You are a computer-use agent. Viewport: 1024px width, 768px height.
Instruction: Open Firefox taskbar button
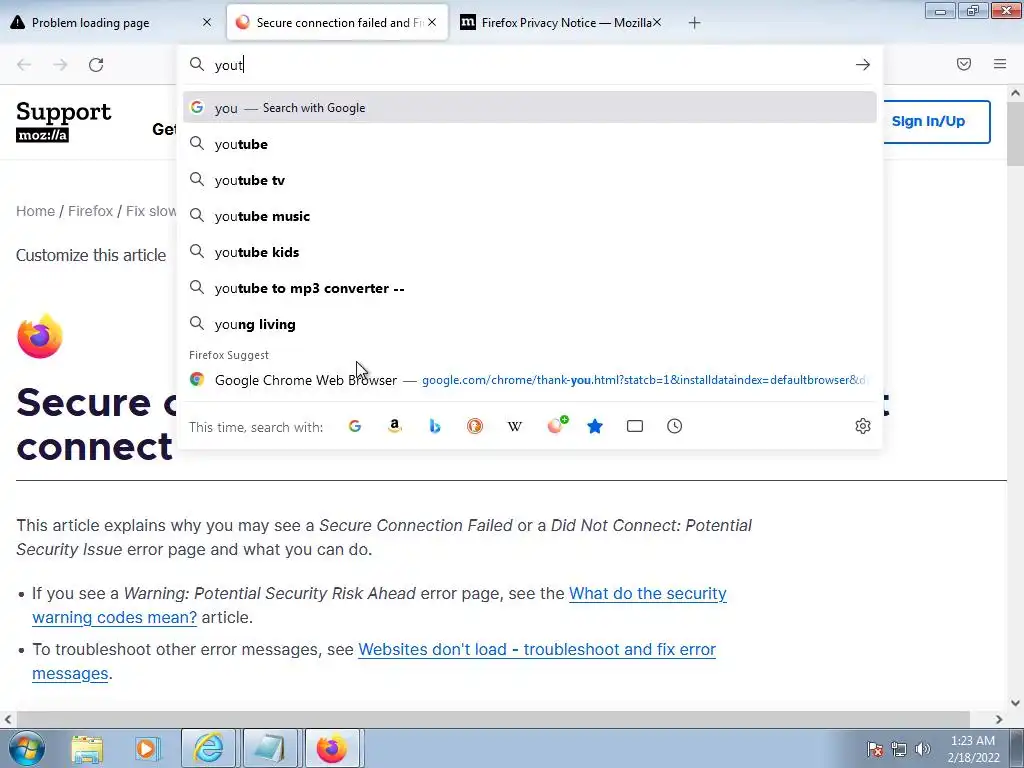point(332,748)
